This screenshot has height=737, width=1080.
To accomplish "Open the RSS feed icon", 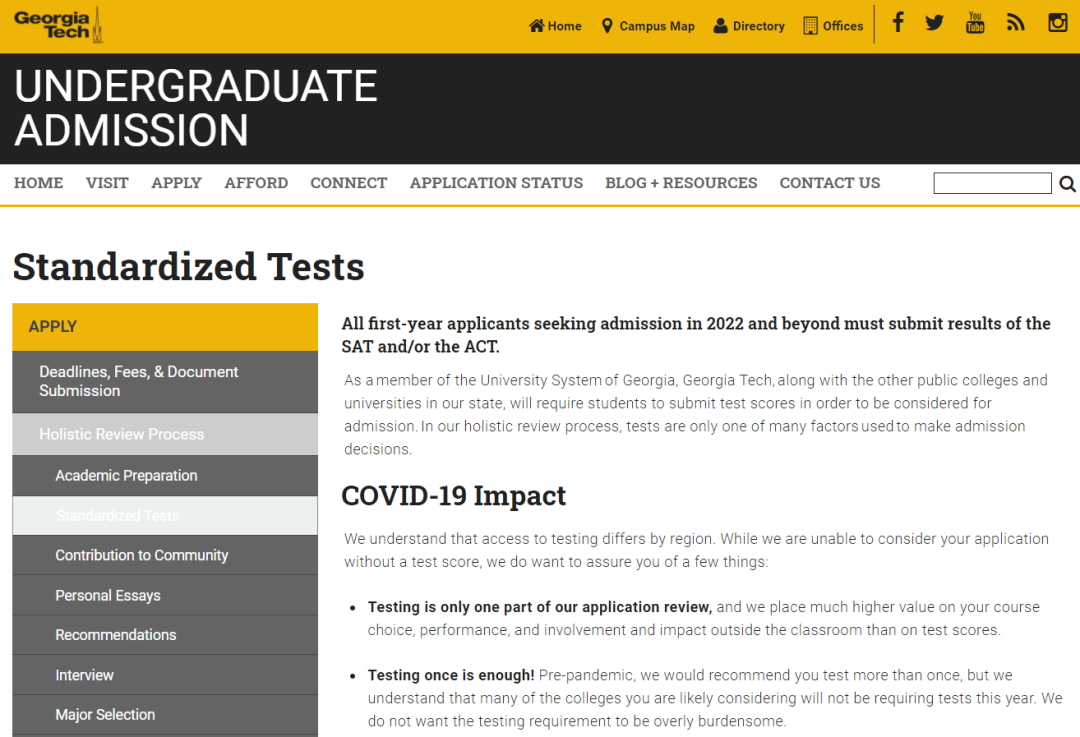I will click(x=1016, y=23).
